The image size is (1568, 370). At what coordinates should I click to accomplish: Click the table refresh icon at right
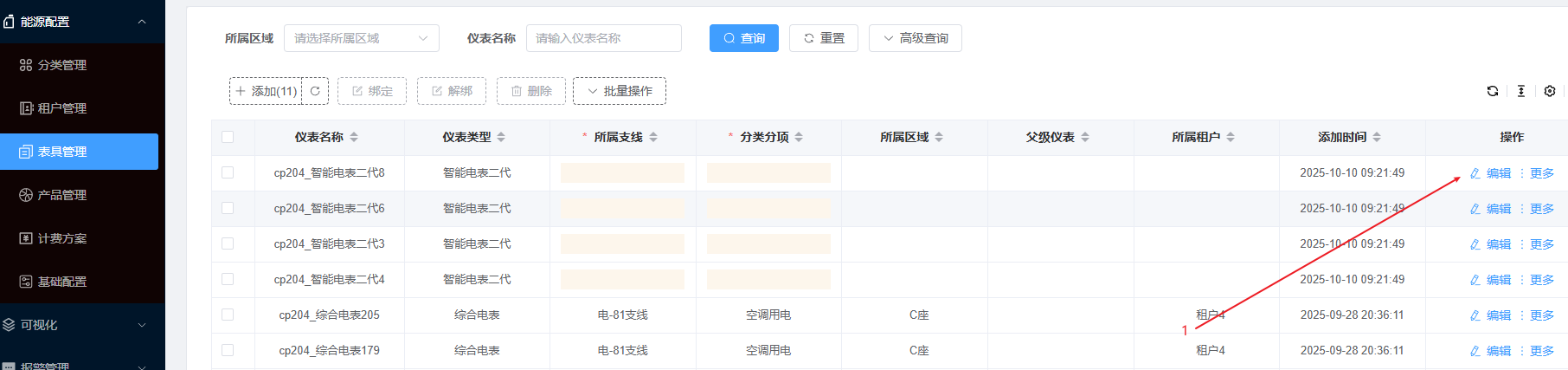[x=1493, y=91]
